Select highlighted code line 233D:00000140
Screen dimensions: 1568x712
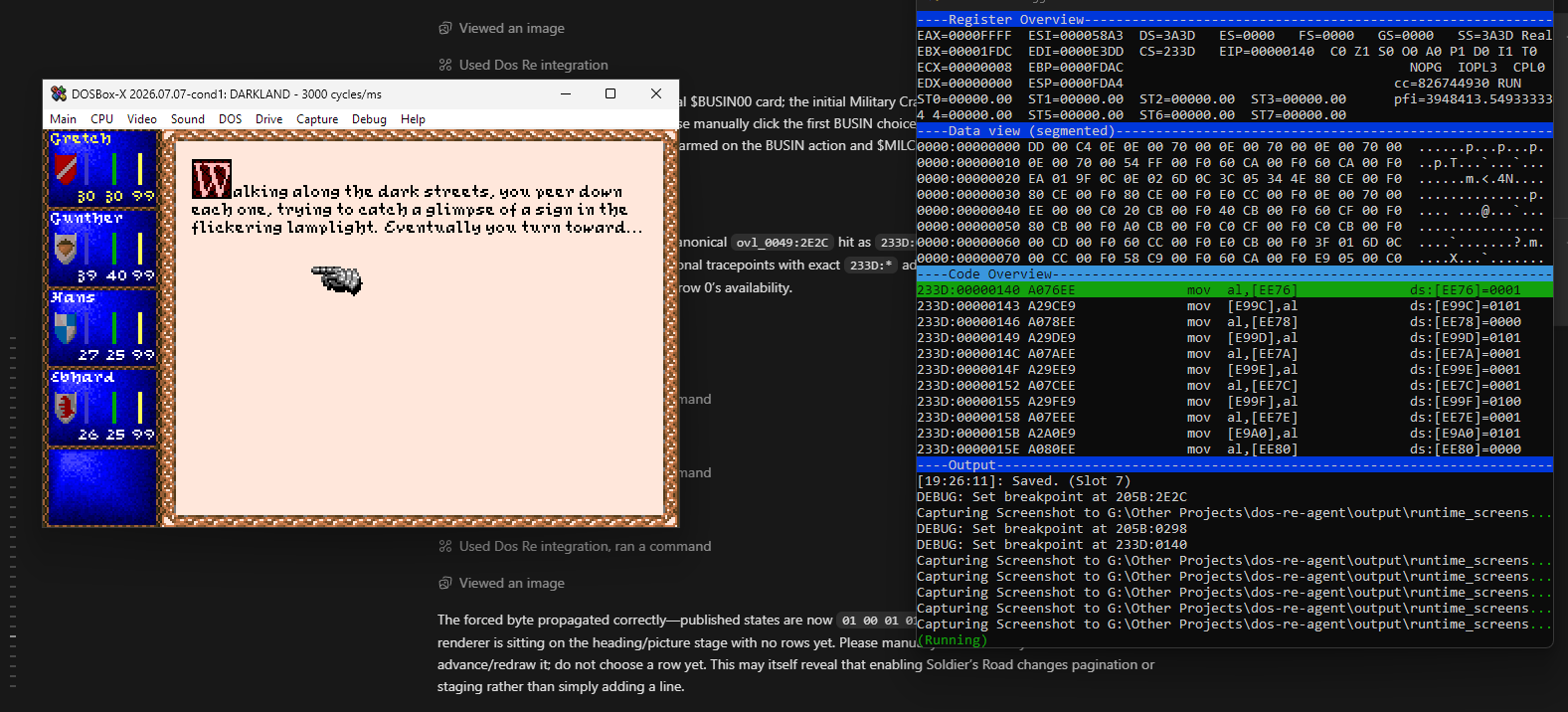[x=1234, y=289]
